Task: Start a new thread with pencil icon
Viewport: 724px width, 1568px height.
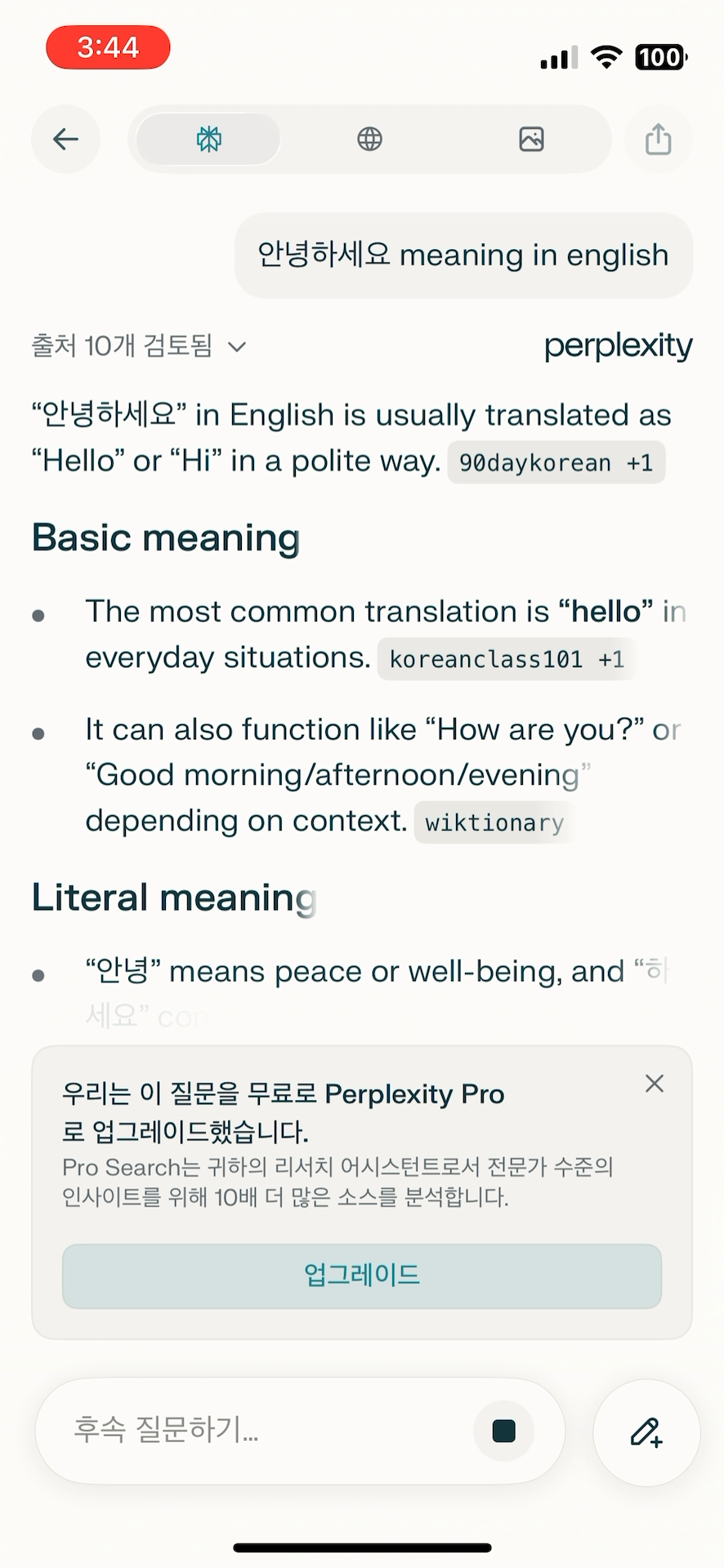Action: pyautogui.click(x=646, y=1432)
